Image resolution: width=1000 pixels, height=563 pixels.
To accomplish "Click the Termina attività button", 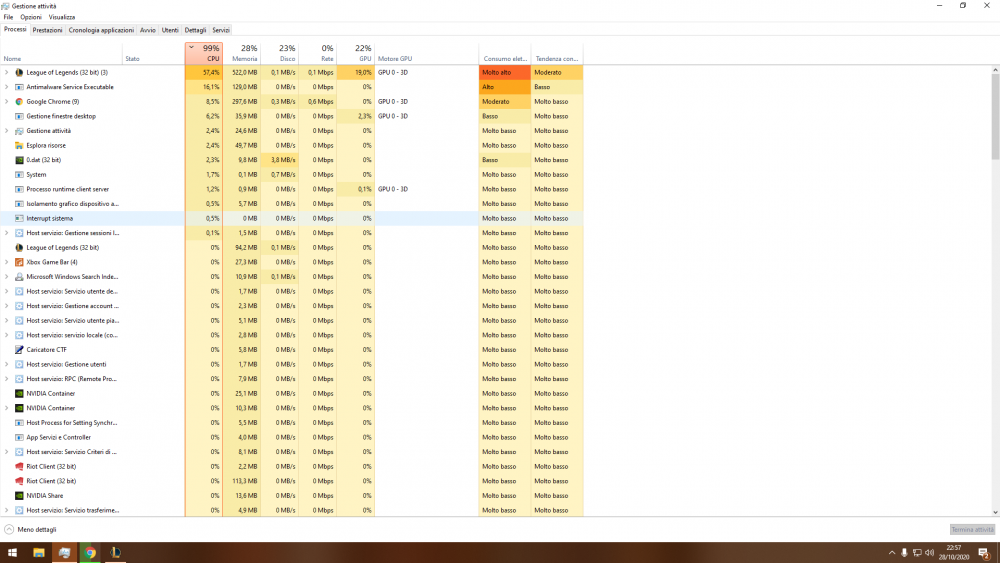I will (973, 530).
